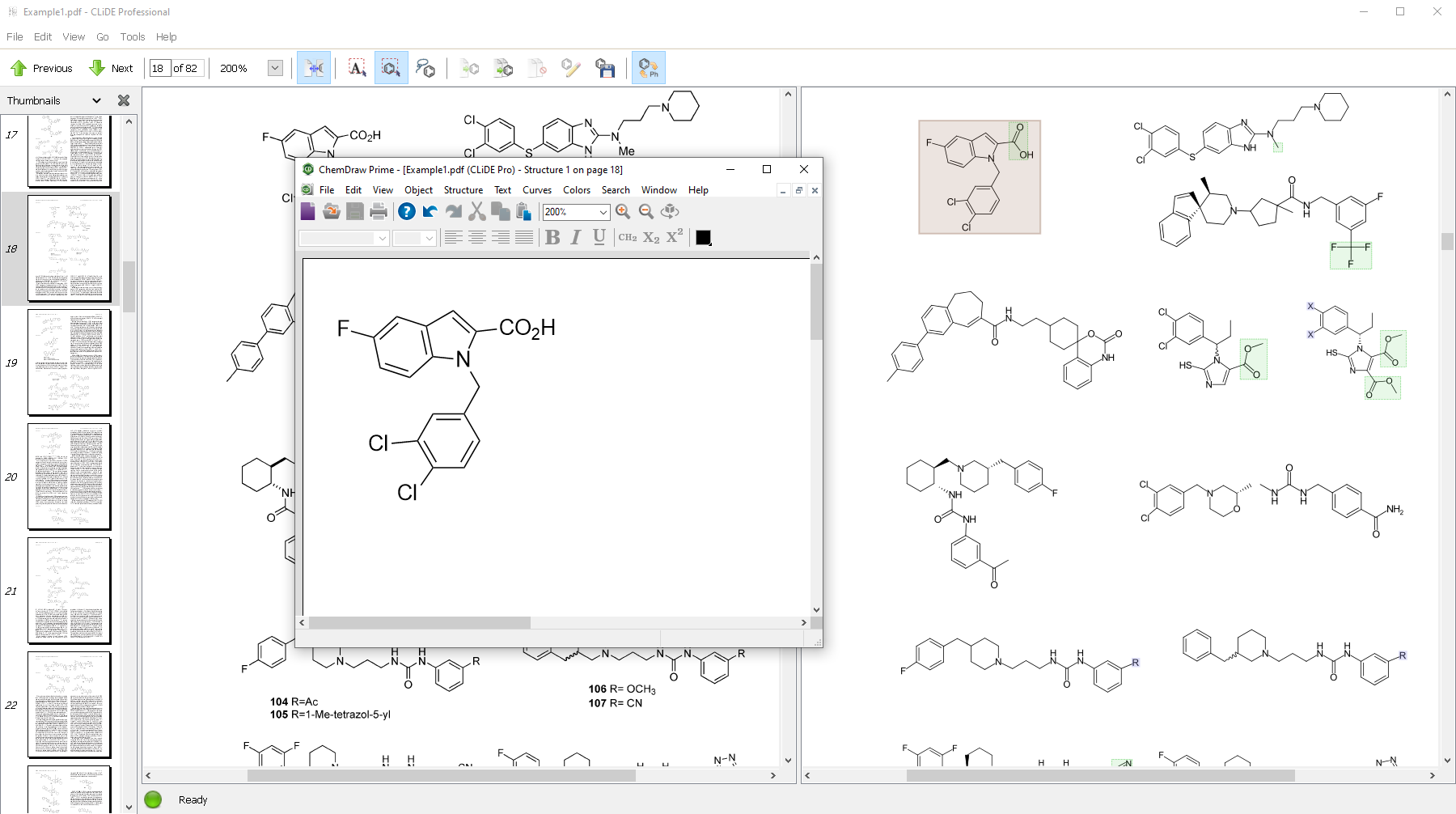
Task: Choose the lasso structure selection tool
Action: (425, 68)
